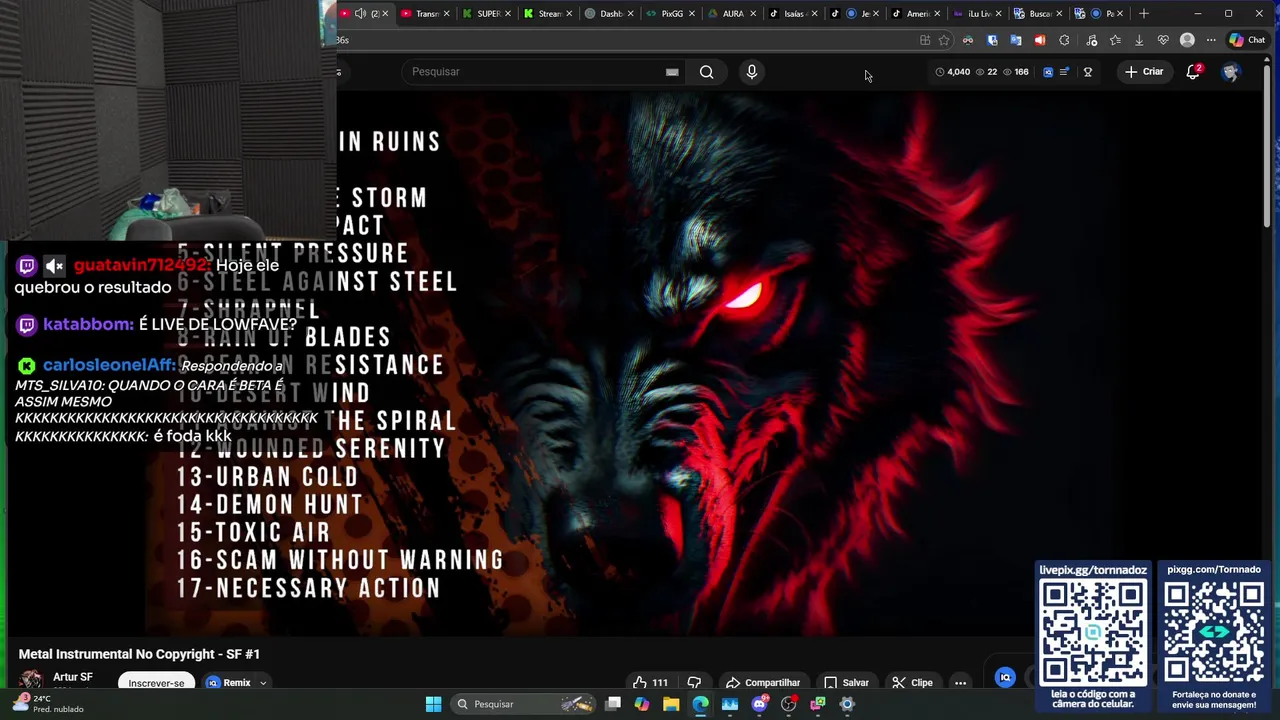Open the Windows Start menu

[x=433, y=704]
